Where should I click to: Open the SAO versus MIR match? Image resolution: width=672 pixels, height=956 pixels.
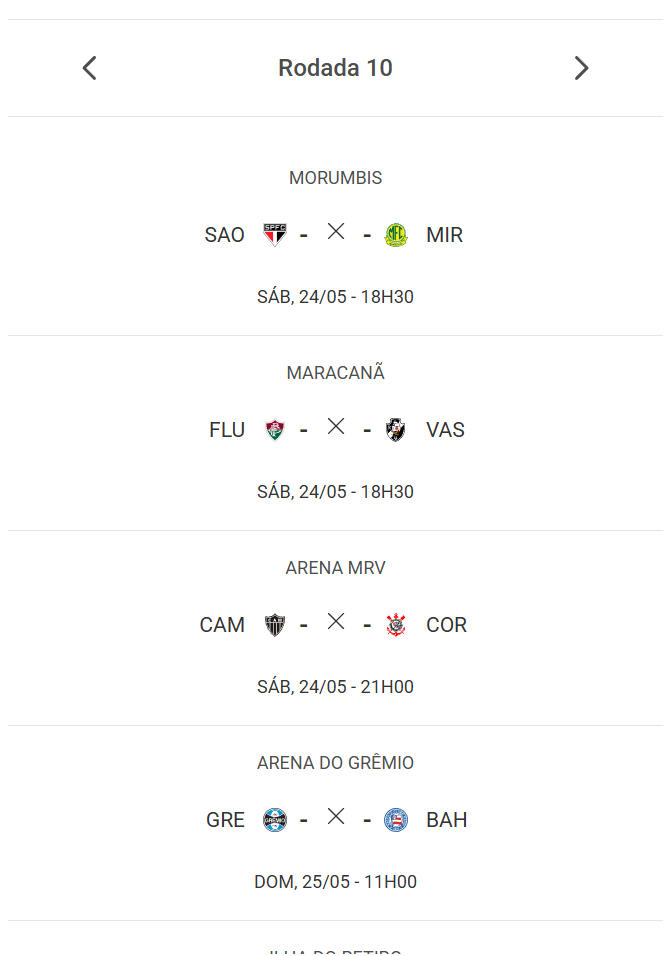click(336, 233)
